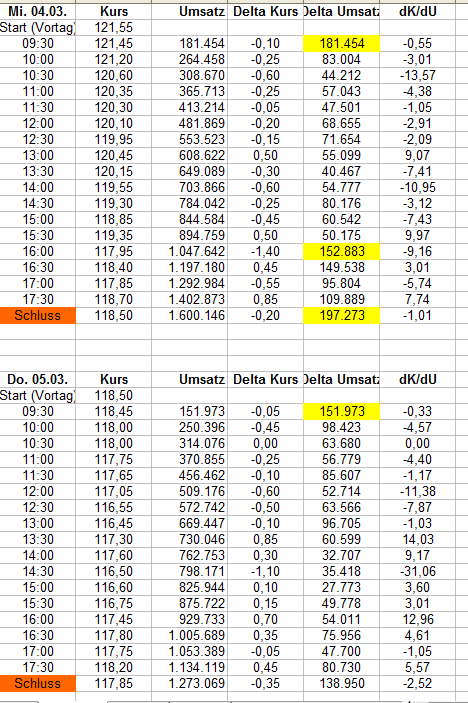Click the dK/dU value -13,57
This screenshot has width=468, height=703.
(417, 75)
